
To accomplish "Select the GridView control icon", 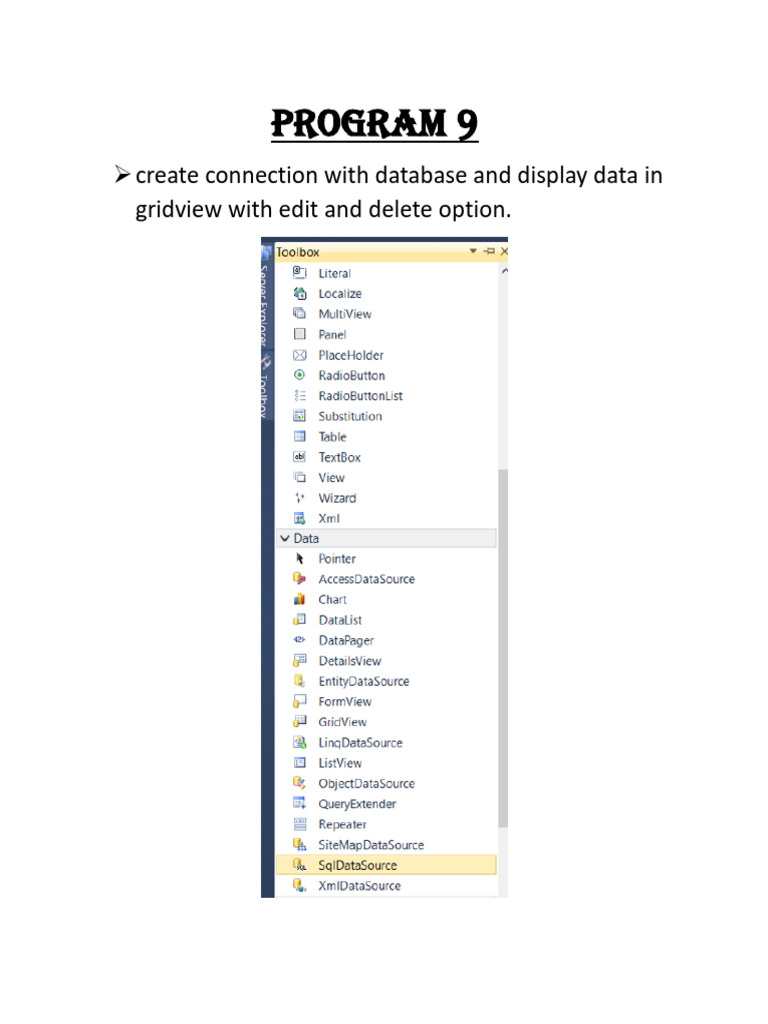I will tap(299, 721).
